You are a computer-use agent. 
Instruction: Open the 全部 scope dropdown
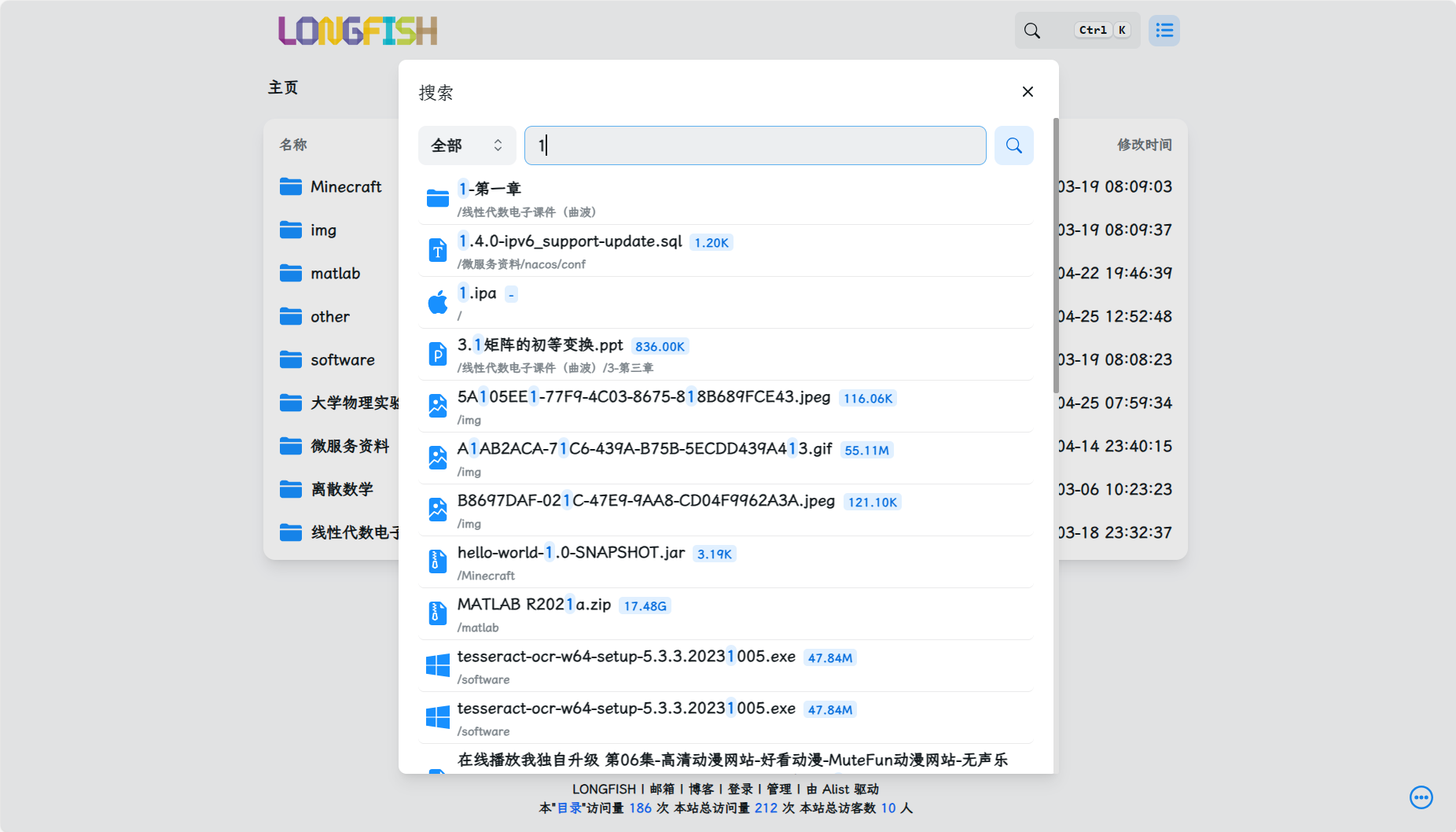pos(467,145)
